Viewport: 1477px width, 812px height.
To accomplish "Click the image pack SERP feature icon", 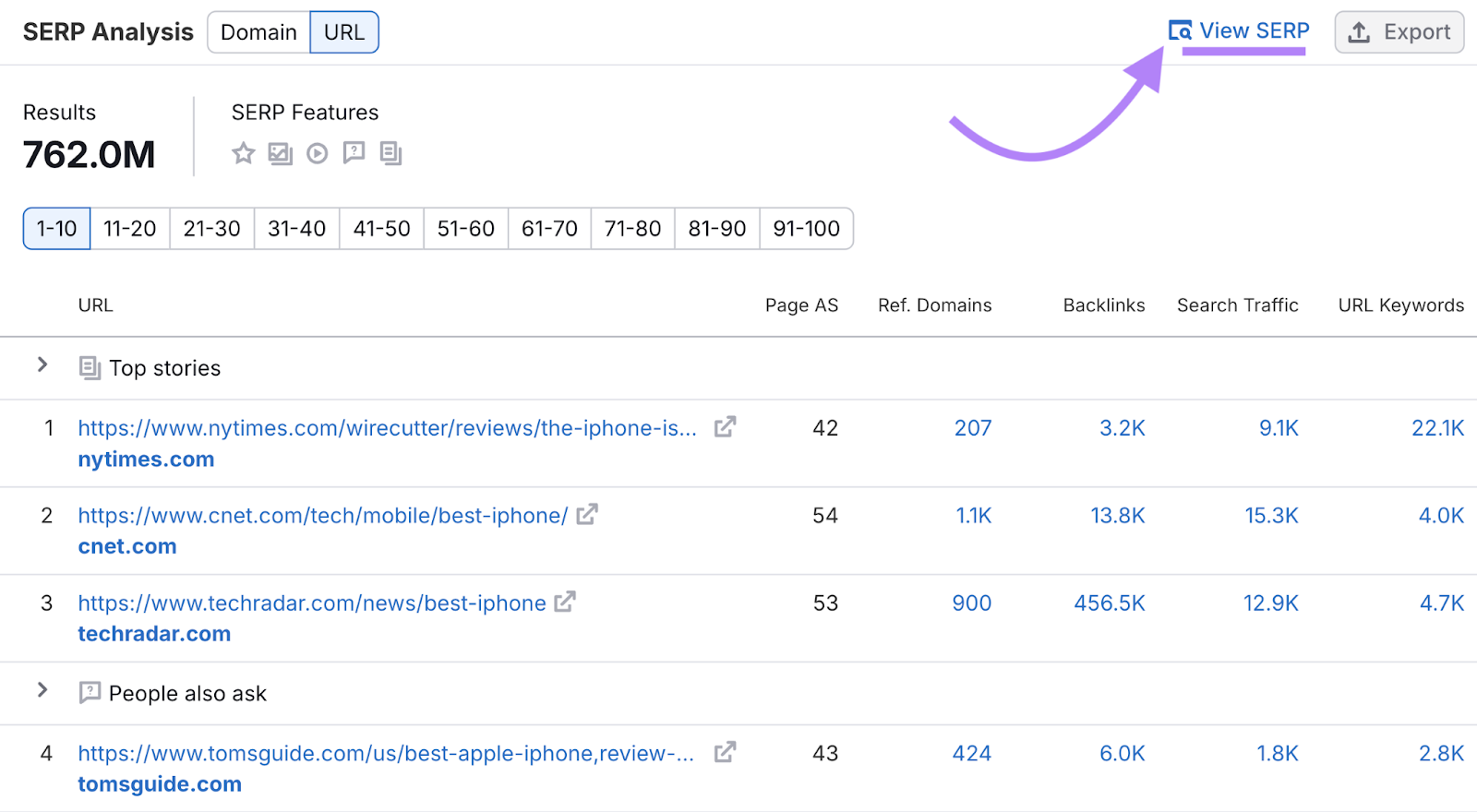I will point(280,153).
